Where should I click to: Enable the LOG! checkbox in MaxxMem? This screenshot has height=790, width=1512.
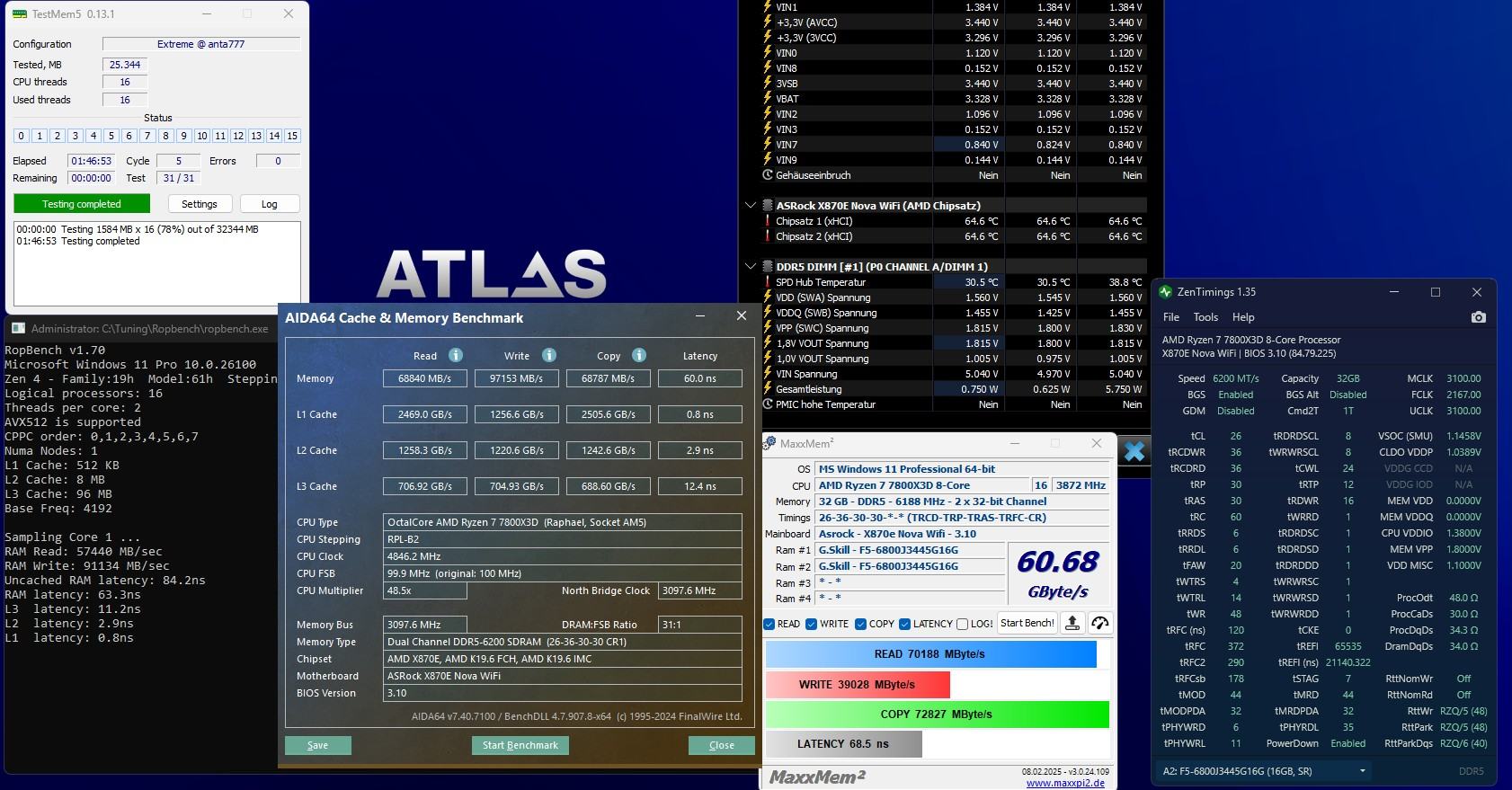(x=963, y=624)
